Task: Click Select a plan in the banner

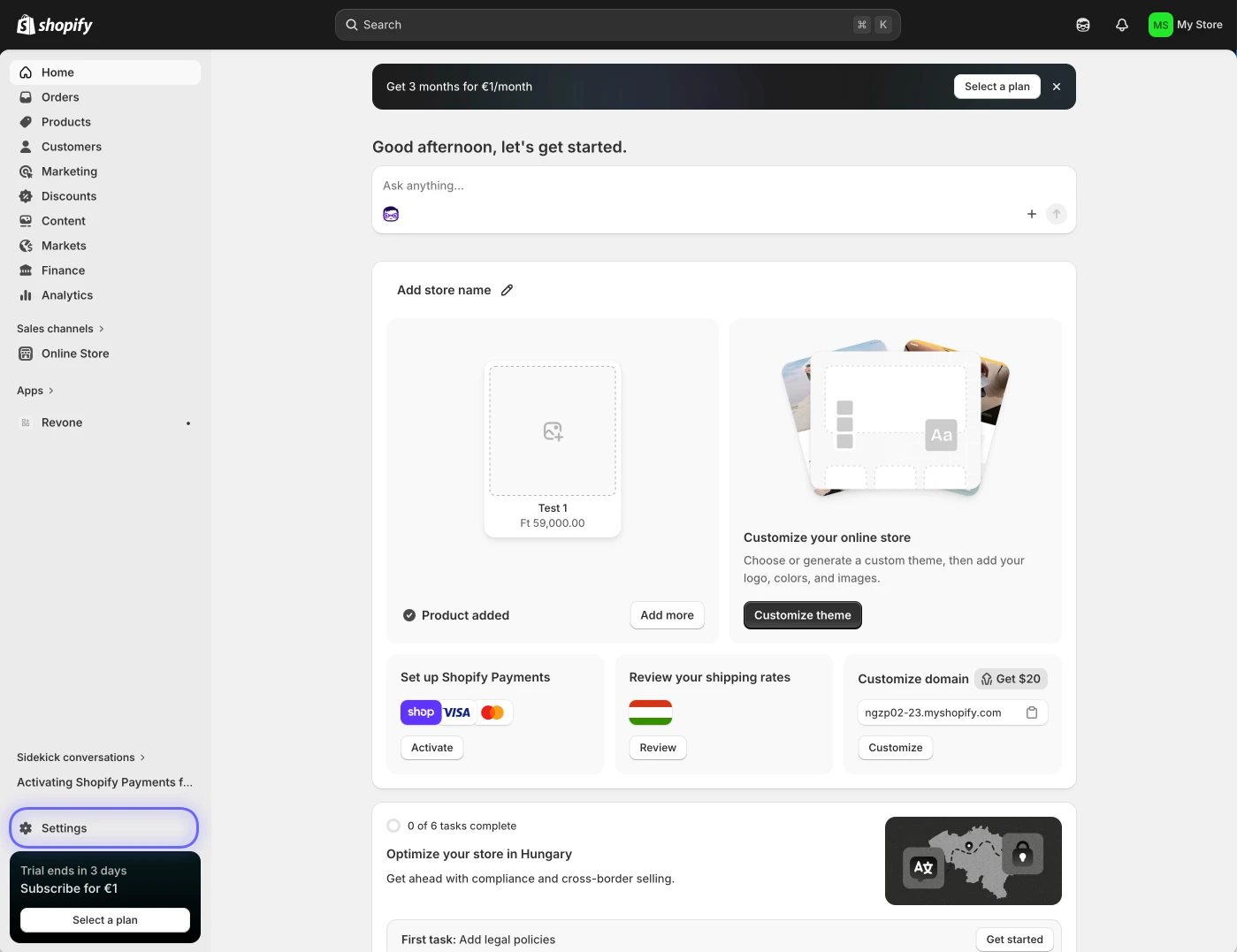Action: point(996,87)
